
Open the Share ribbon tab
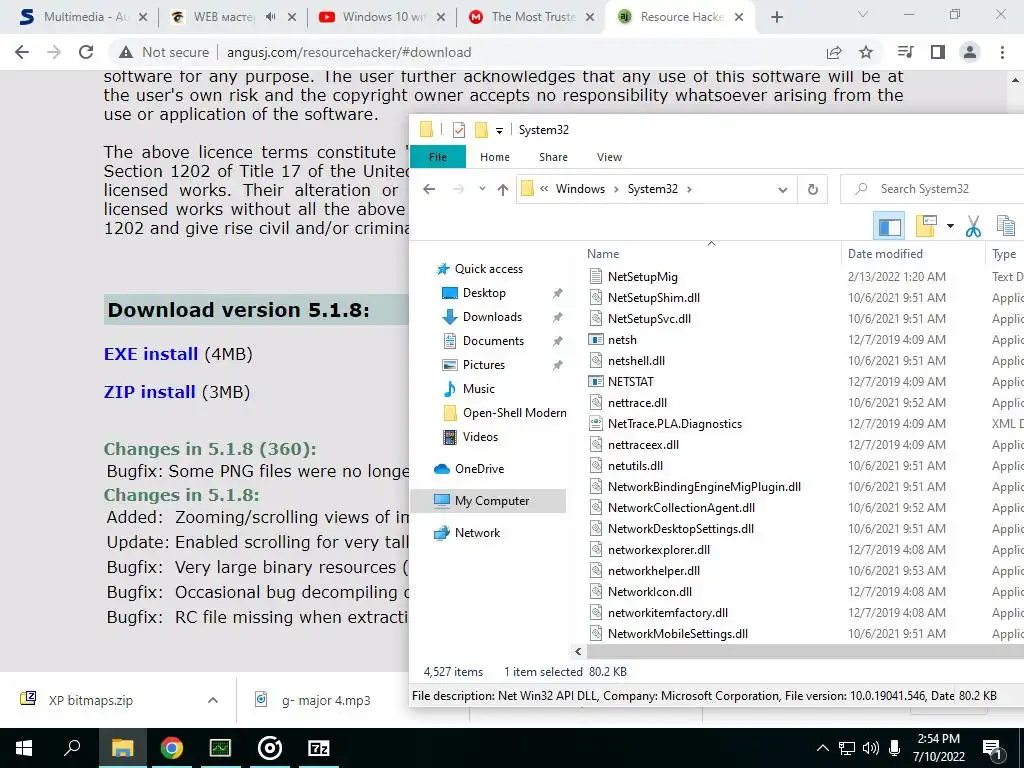click(x=553, y=157)
